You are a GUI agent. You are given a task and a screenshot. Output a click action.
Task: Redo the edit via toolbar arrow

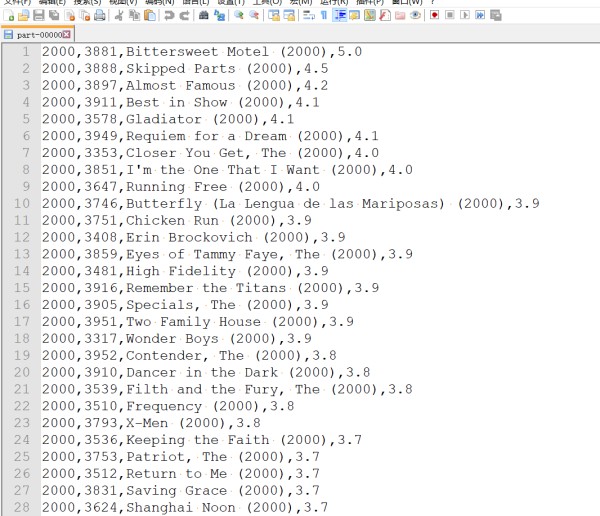pyautogui.click(x=184, y=15)
